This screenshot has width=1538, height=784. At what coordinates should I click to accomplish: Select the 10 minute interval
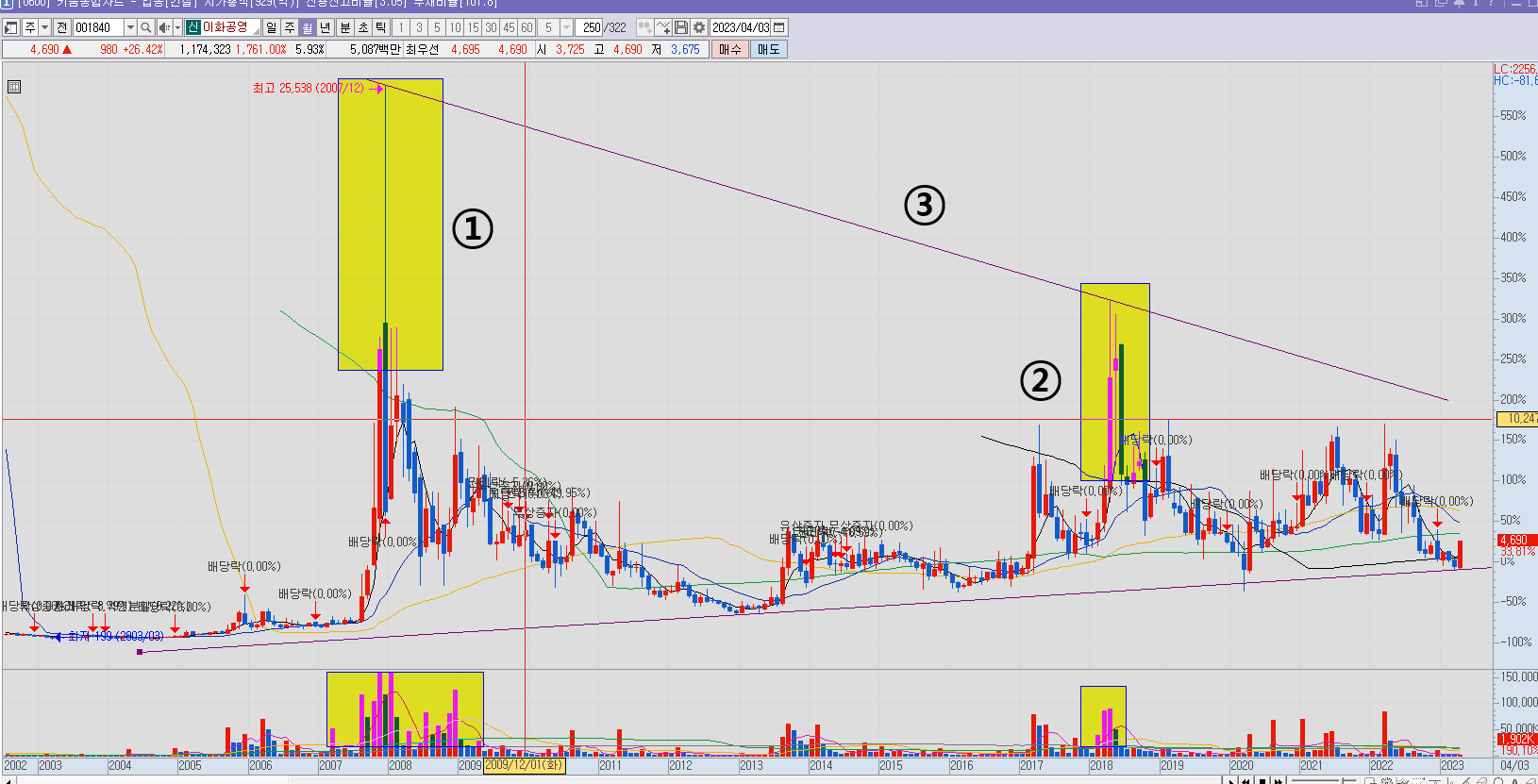(455, 27)
